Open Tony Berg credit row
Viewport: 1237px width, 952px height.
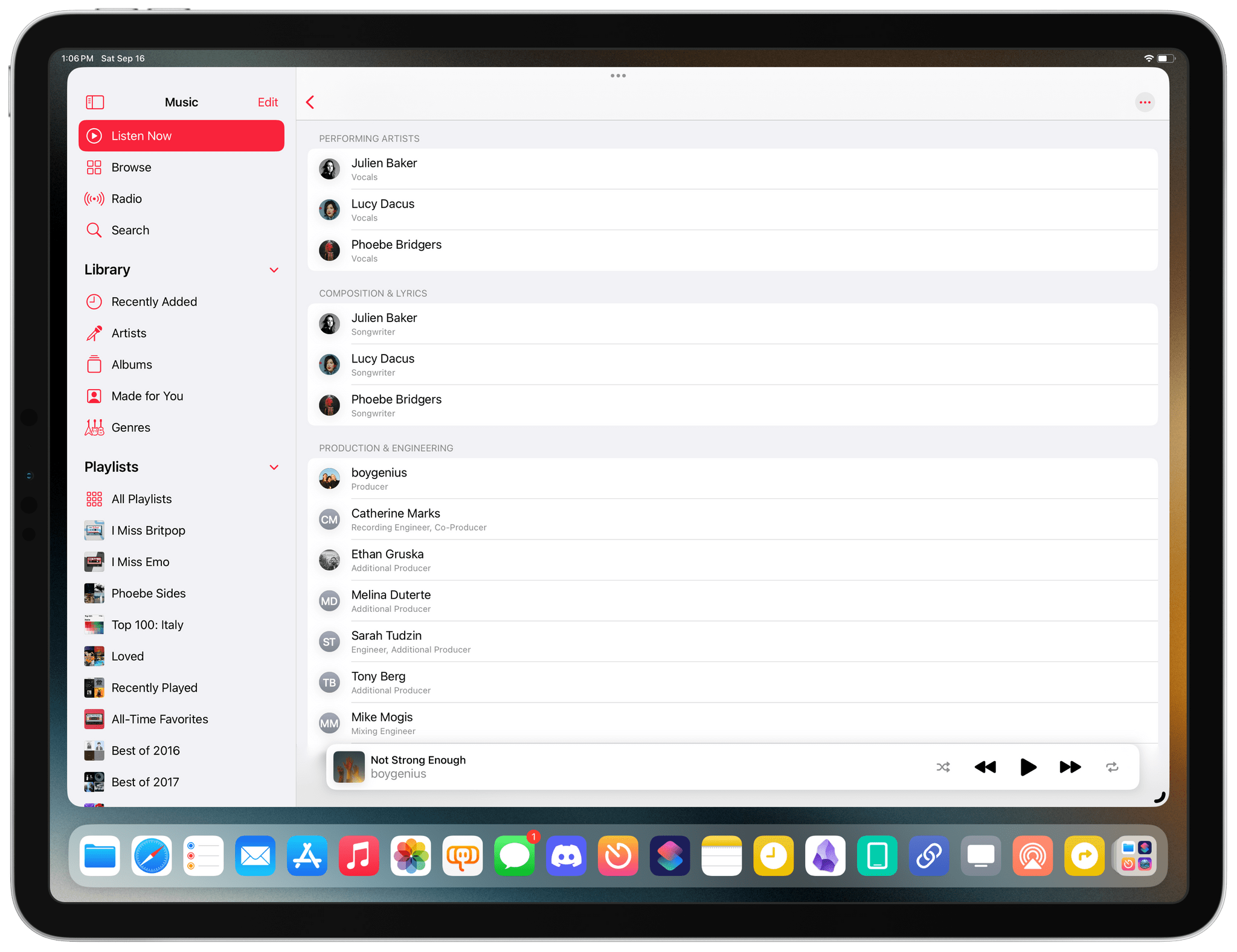click(733, 683)
